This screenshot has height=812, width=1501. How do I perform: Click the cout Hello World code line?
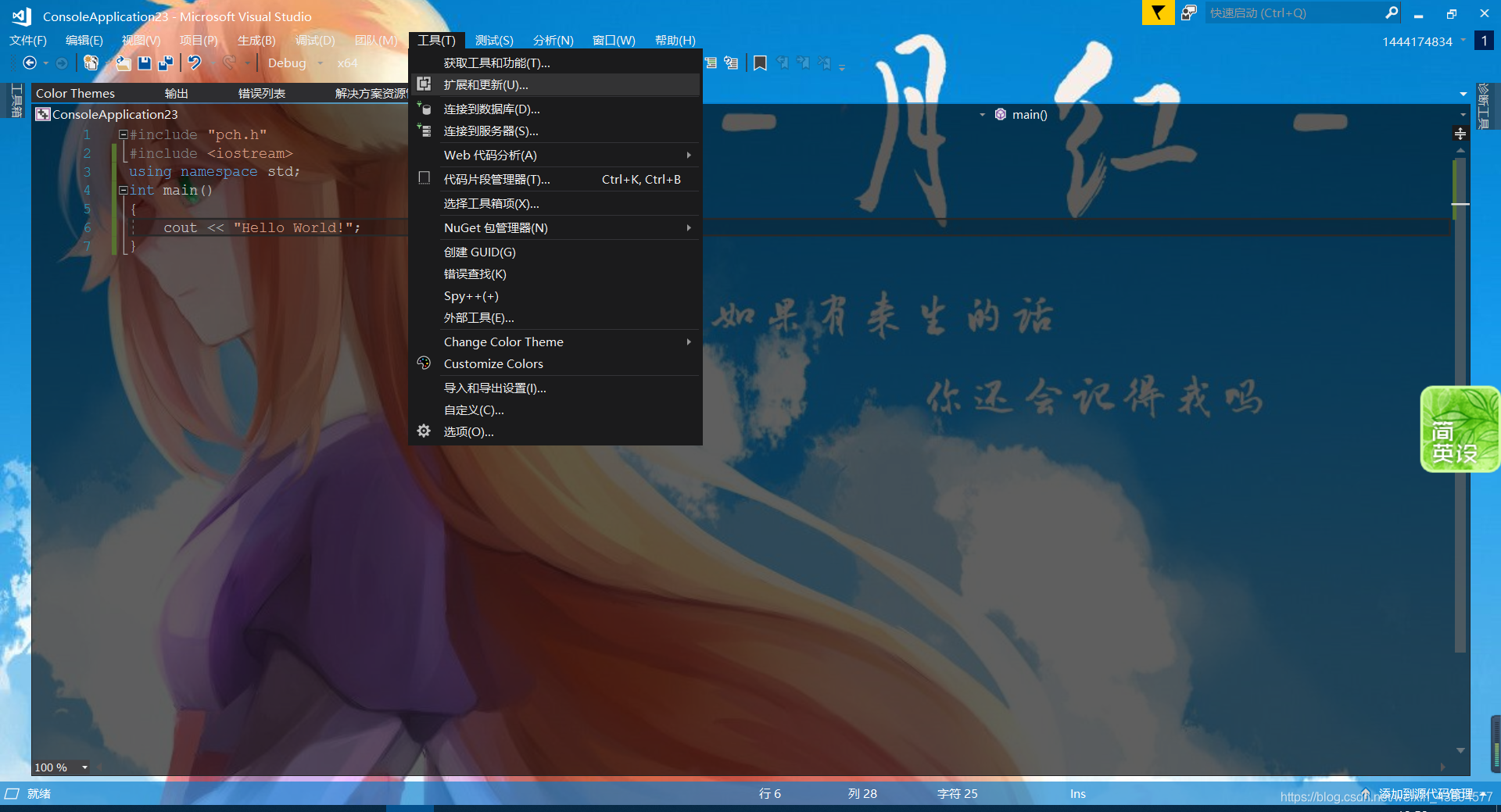(x=262, y=227)
